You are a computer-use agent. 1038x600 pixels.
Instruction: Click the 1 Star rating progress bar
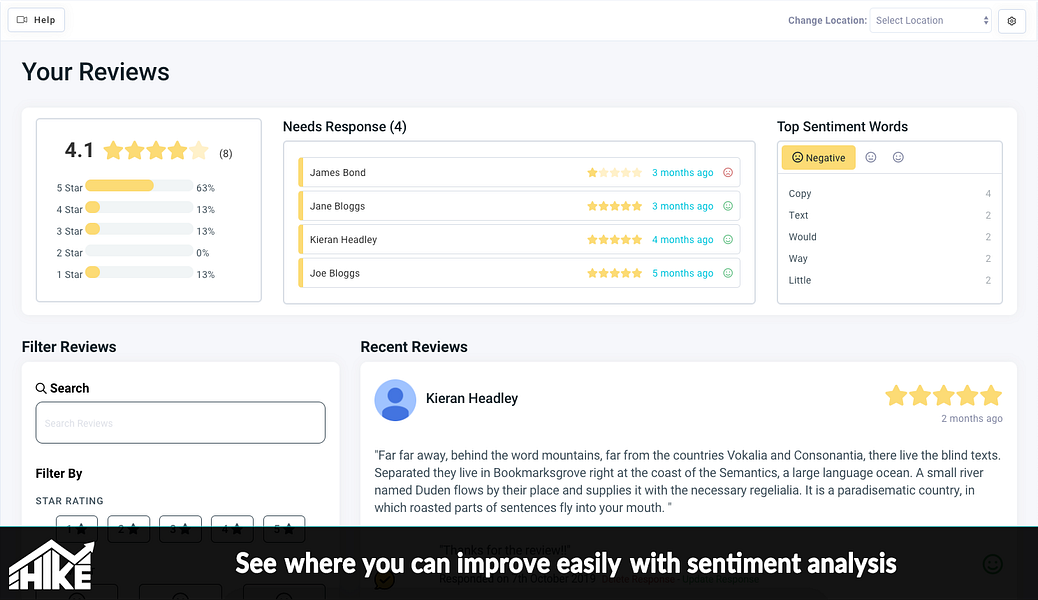coord(139,273)
